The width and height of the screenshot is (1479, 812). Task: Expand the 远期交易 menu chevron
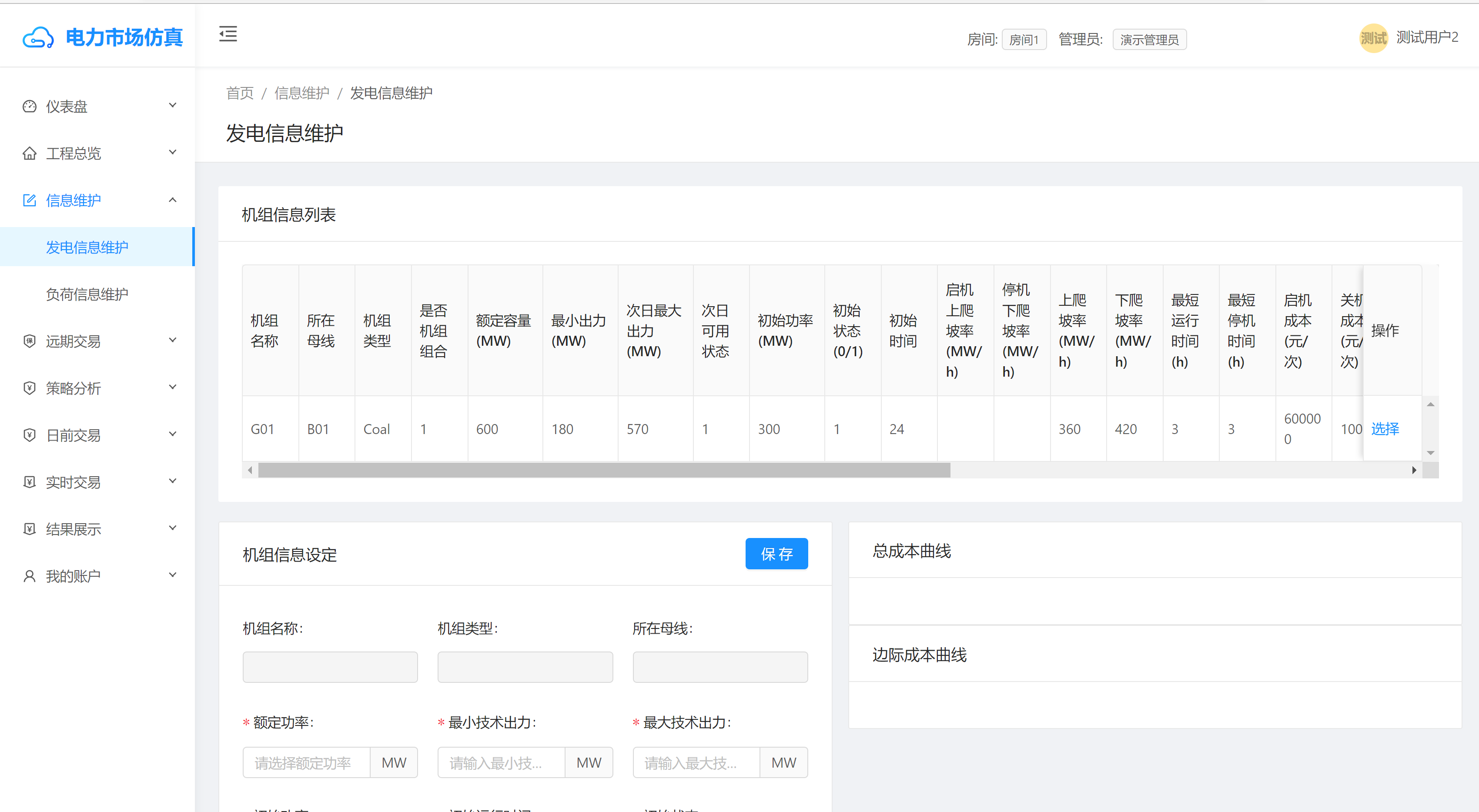[x=172, y=340]
